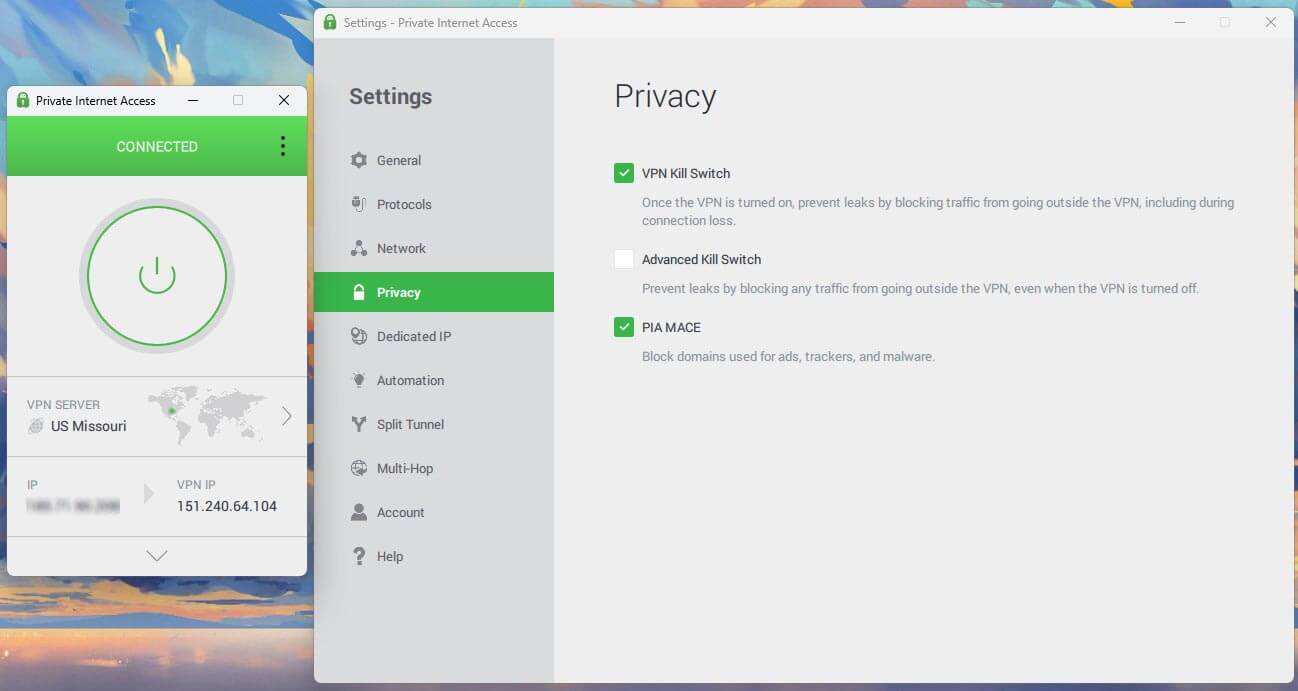Click the world map in VPN server tile
The image size is (1298, 691).
pyautogui.click(x=207, y=416)
